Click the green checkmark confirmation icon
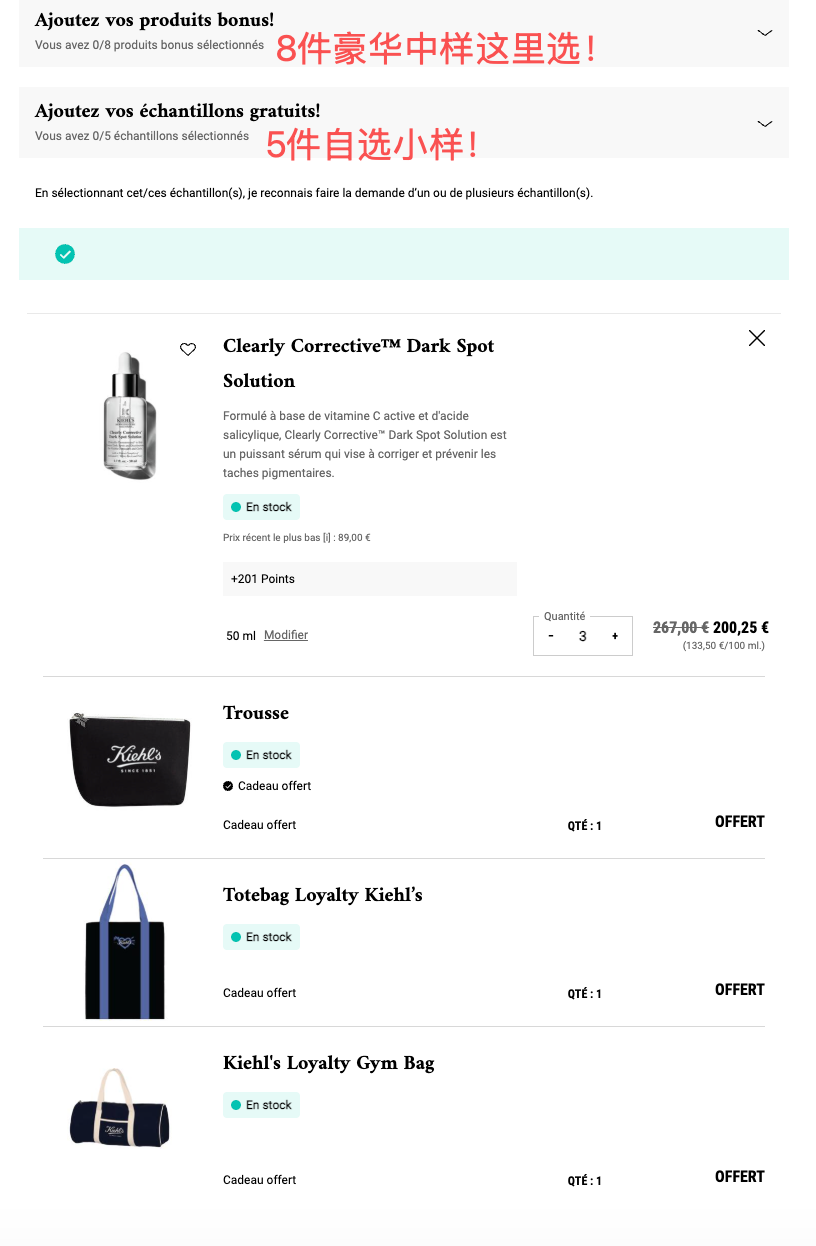The height and width of the screenshot is (1246, 816). point(65,254)
